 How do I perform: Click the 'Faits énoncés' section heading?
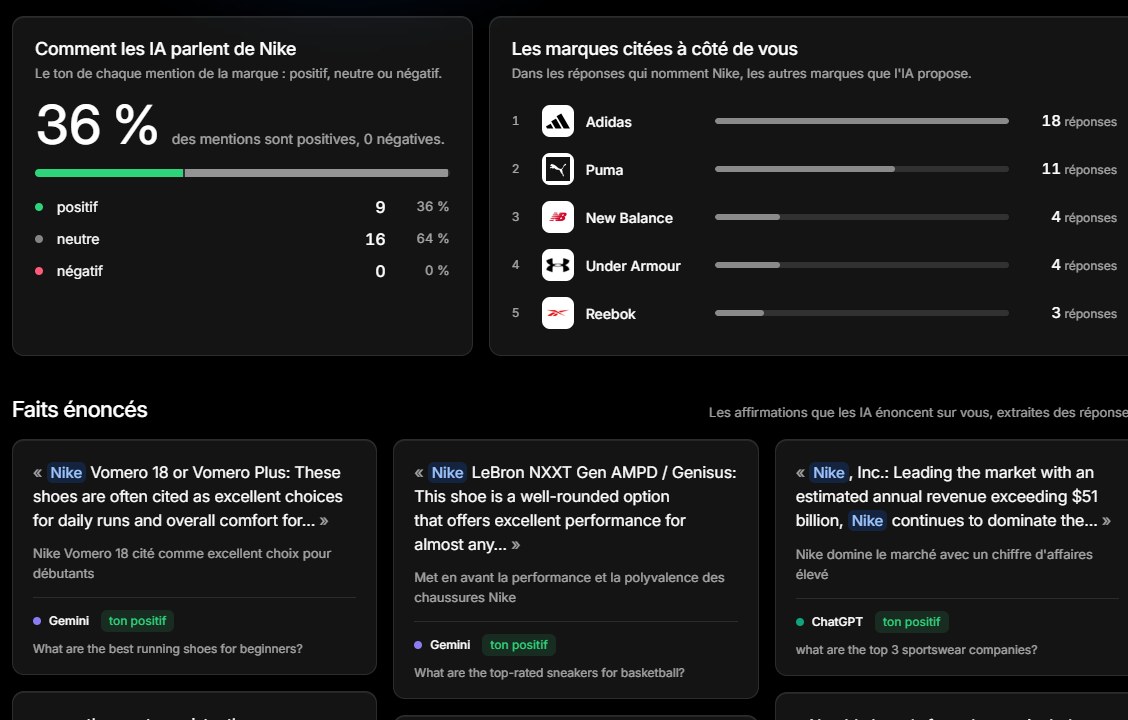80,409
